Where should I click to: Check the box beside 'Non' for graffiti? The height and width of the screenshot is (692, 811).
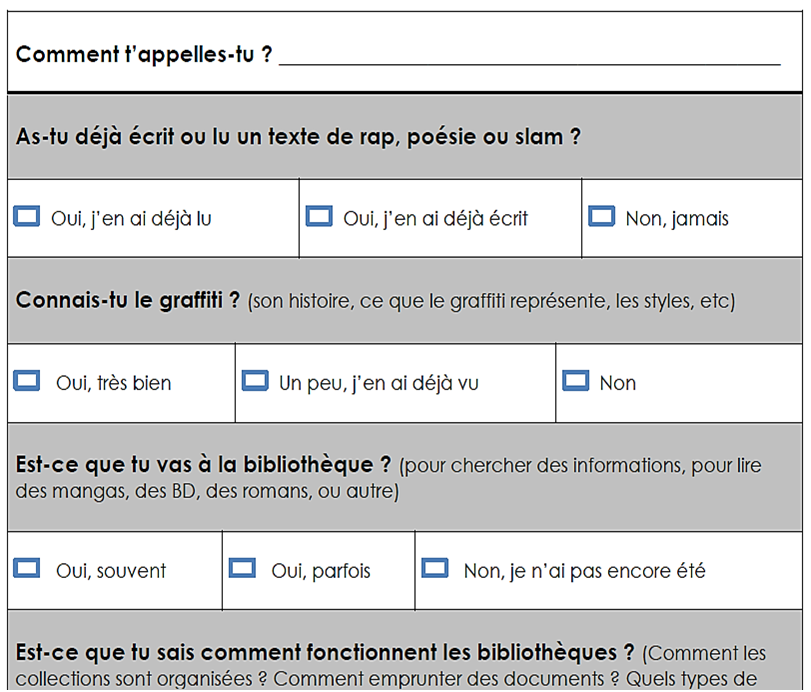tap(575, 381)
